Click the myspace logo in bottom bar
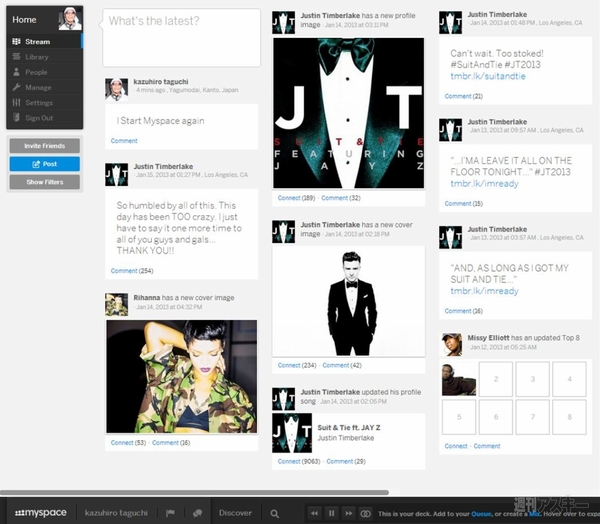This screenshot has height=524, width=600. point(41,513)
